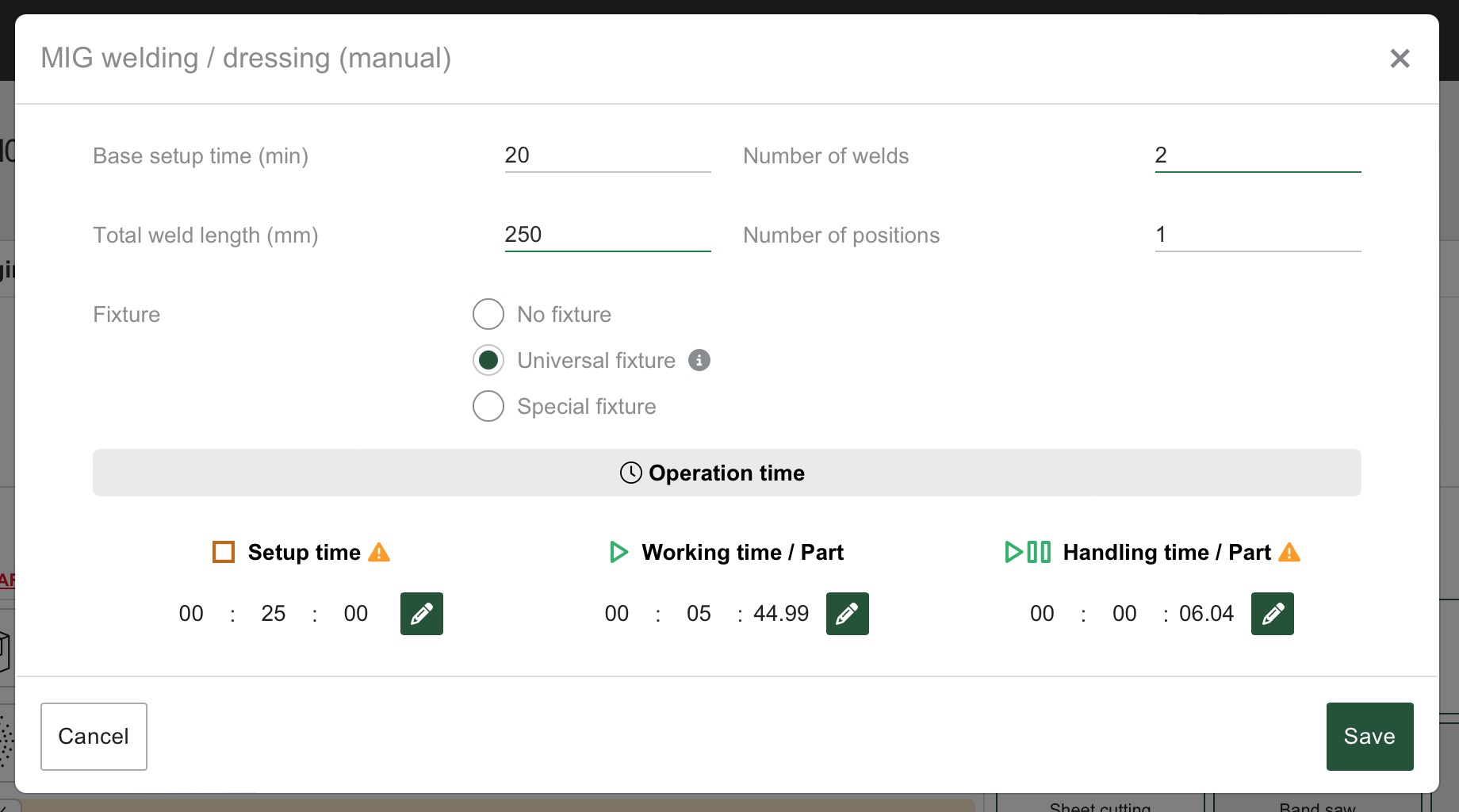Collapse the Operation time section header
The height and width of the screenshot is (812, 1459).
[726, 473]
